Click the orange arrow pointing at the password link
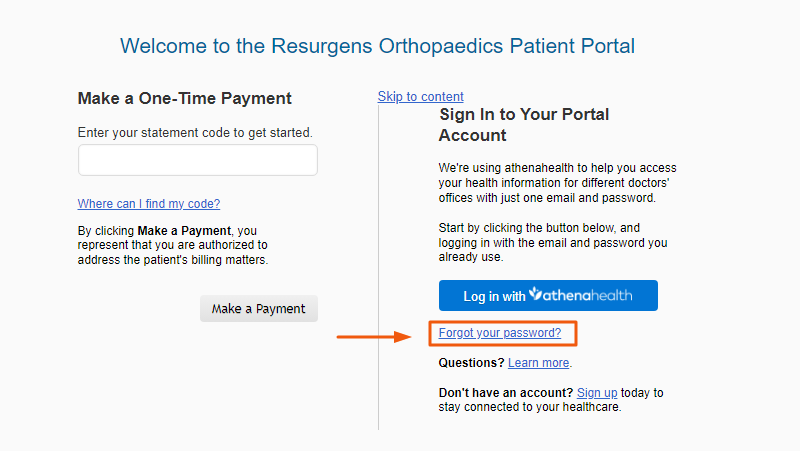The image size is (800, 451). click(x=374, y=337)
